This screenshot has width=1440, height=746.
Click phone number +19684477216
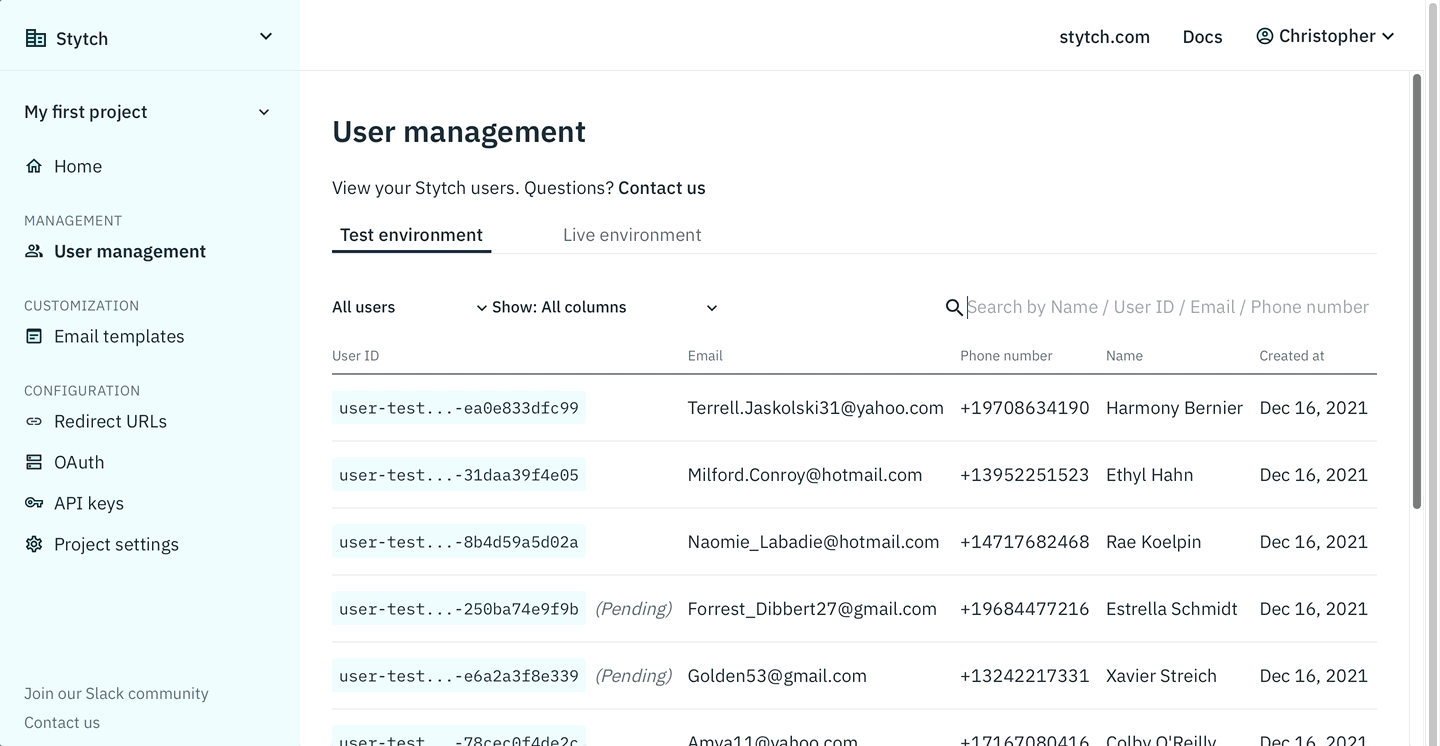tap(1025, 609)
